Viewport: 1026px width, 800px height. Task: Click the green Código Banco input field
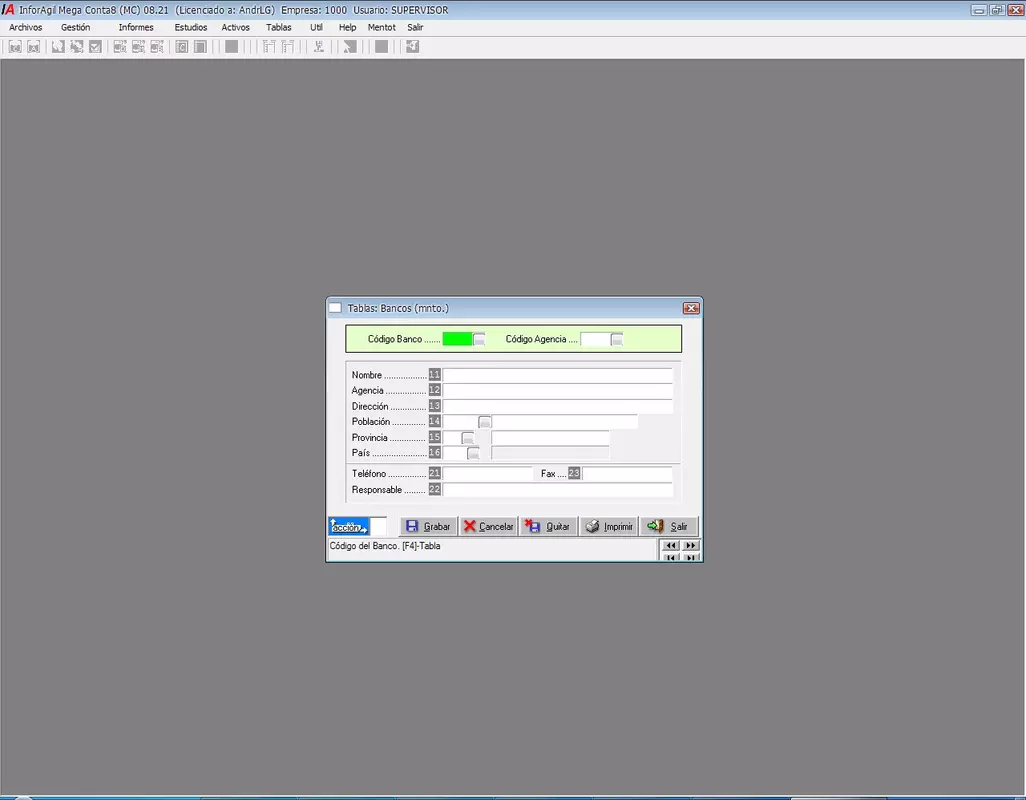(457, 339)
